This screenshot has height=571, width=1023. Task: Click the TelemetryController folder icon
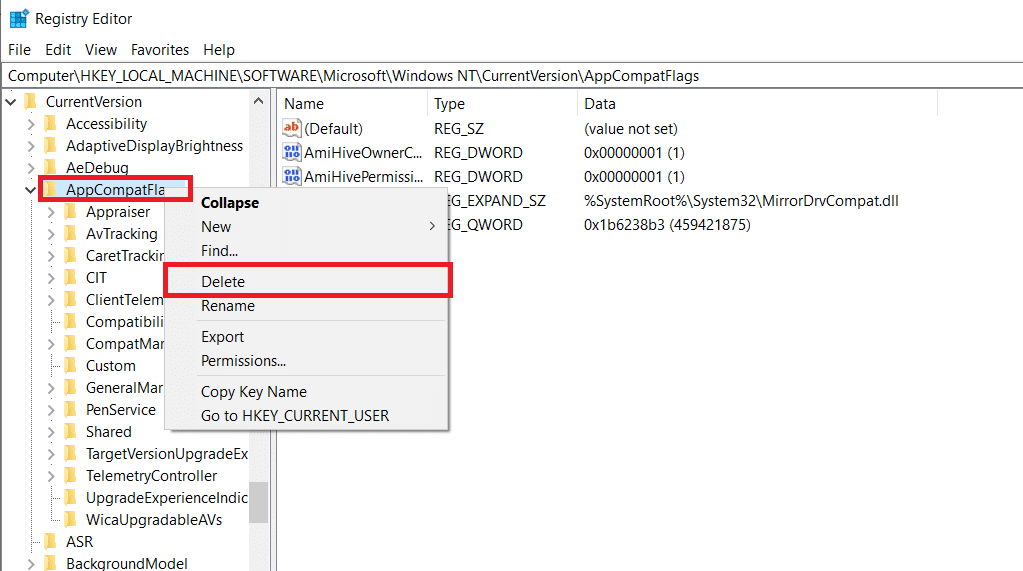(x=70, y=476)
